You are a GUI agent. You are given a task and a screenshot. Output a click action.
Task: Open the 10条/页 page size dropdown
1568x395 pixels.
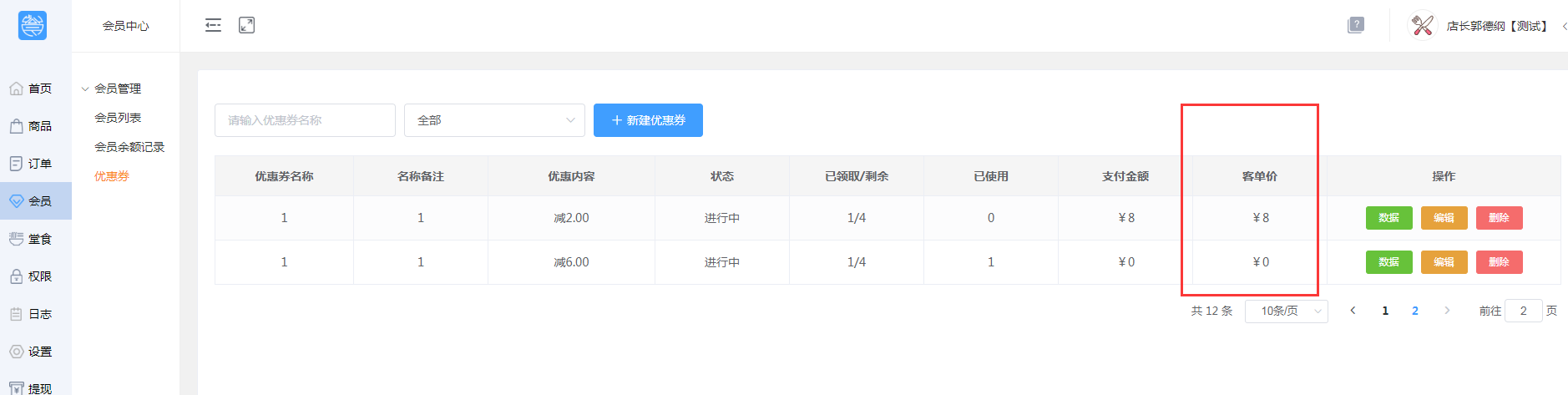(1286, 311)
